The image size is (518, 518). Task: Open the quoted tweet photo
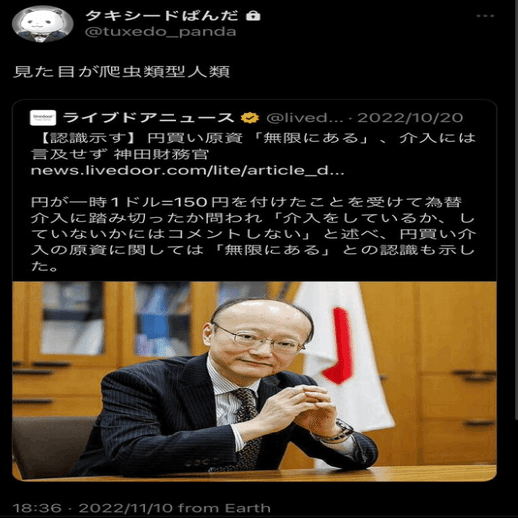tap(254, 381)
